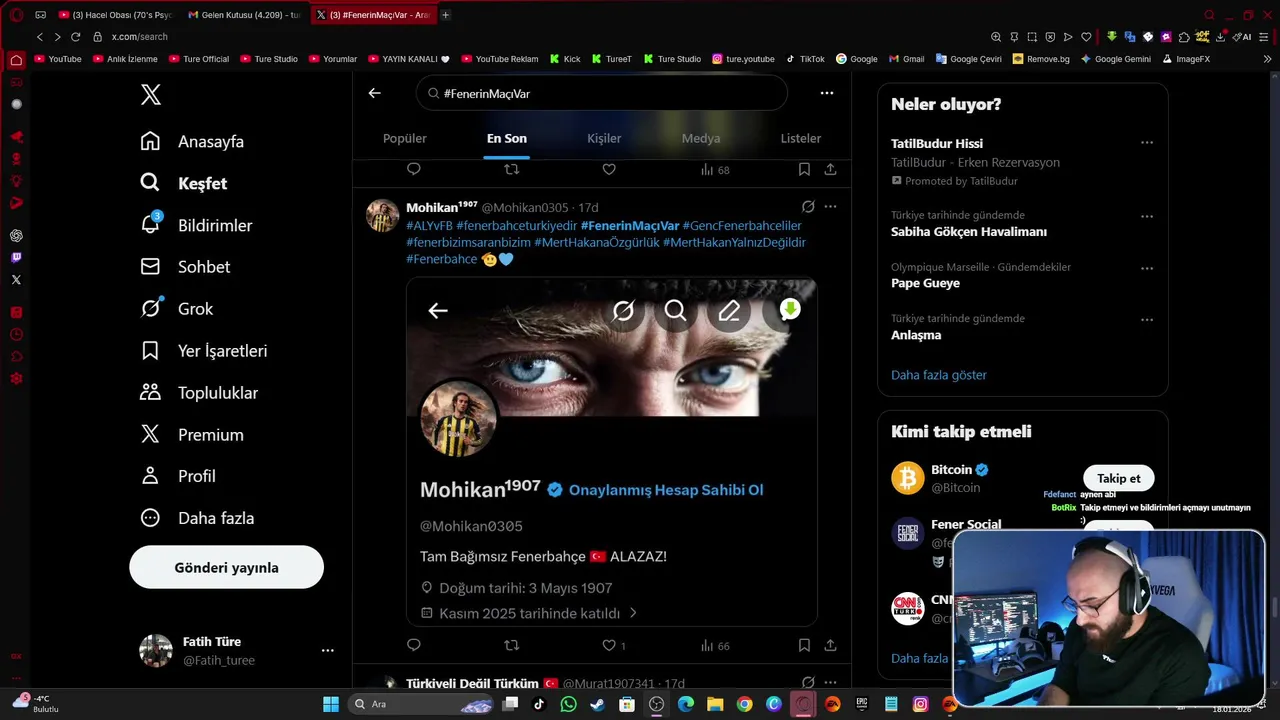Click browser reload button
Image resolution: width=1280 pixels, height=720 pixels.
[75, 37]
